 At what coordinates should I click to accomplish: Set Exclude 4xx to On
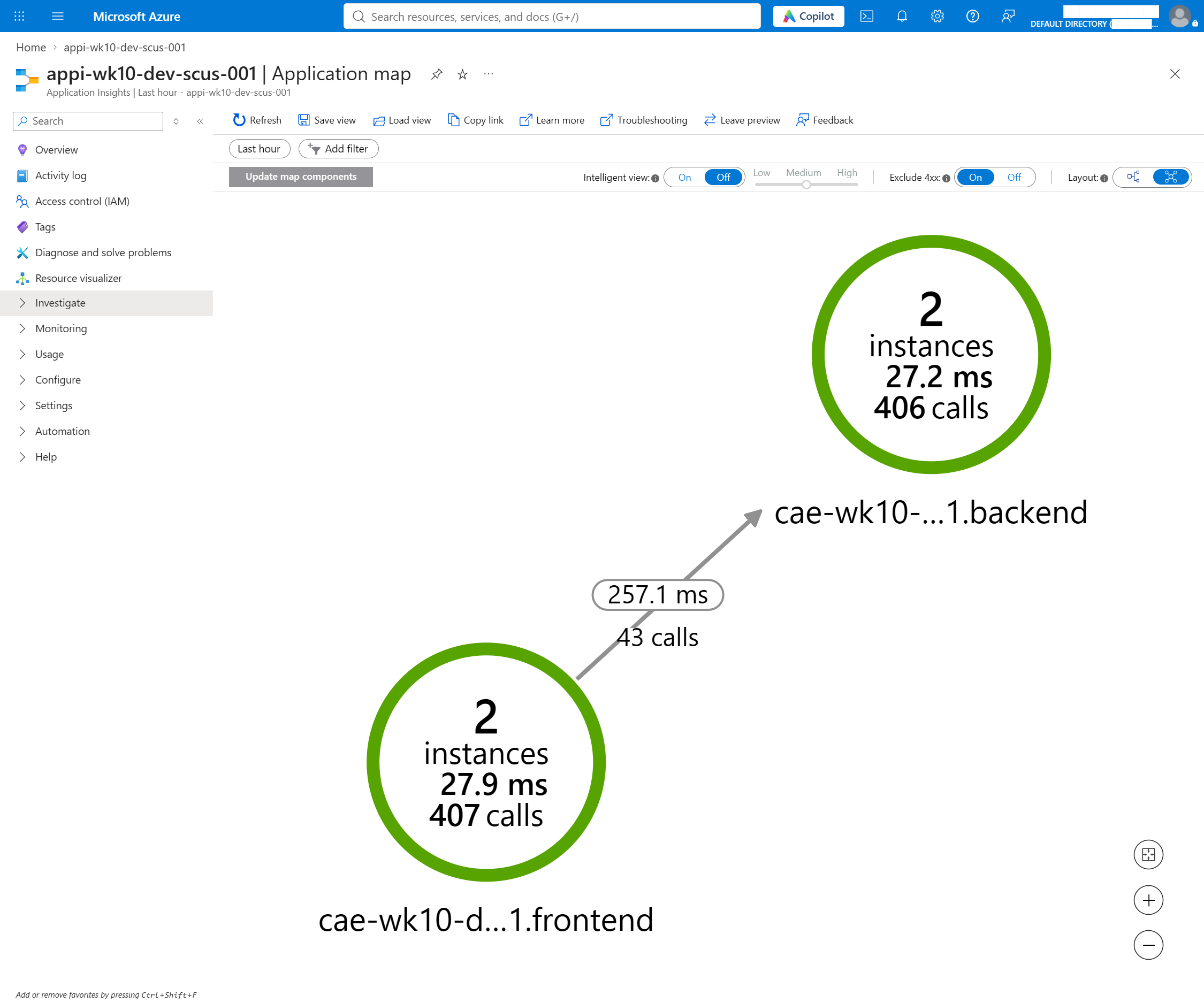tap(975, 177)
